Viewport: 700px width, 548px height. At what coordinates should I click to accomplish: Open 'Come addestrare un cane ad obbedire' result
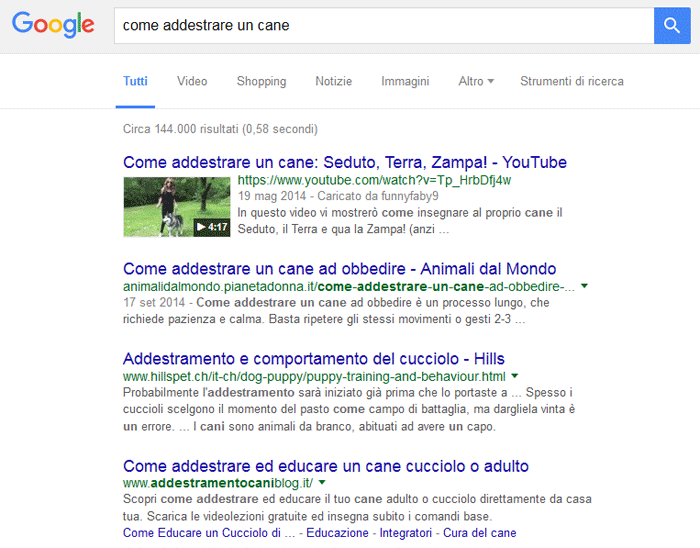(x=339, y=269)
